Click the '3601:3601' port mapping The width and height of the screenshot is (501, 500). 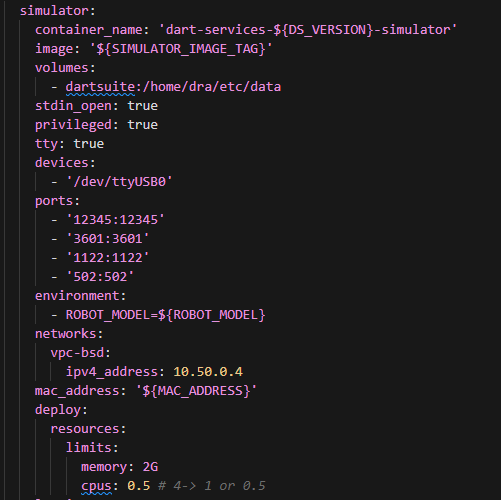(108, 239)
